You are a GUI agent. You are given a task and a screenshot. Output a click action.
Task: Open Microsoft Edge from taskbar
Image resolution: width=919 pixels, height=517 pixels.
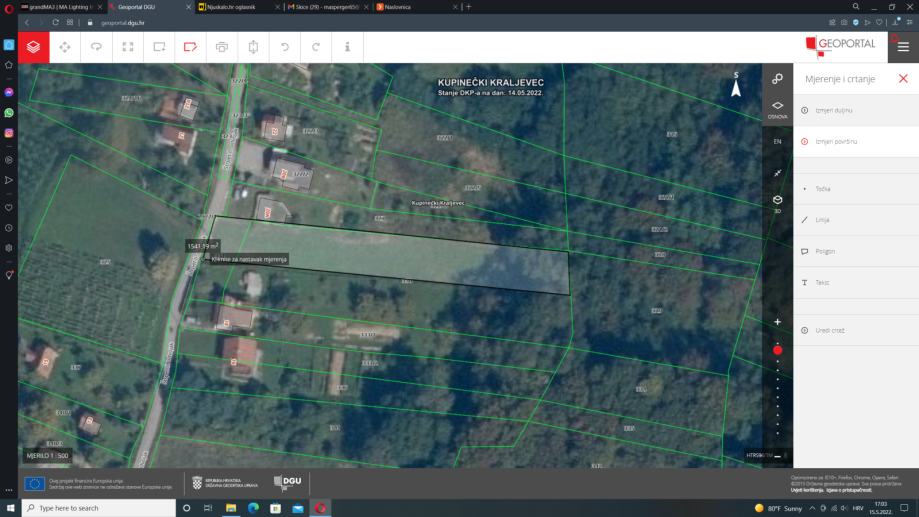tap(253, 508)
